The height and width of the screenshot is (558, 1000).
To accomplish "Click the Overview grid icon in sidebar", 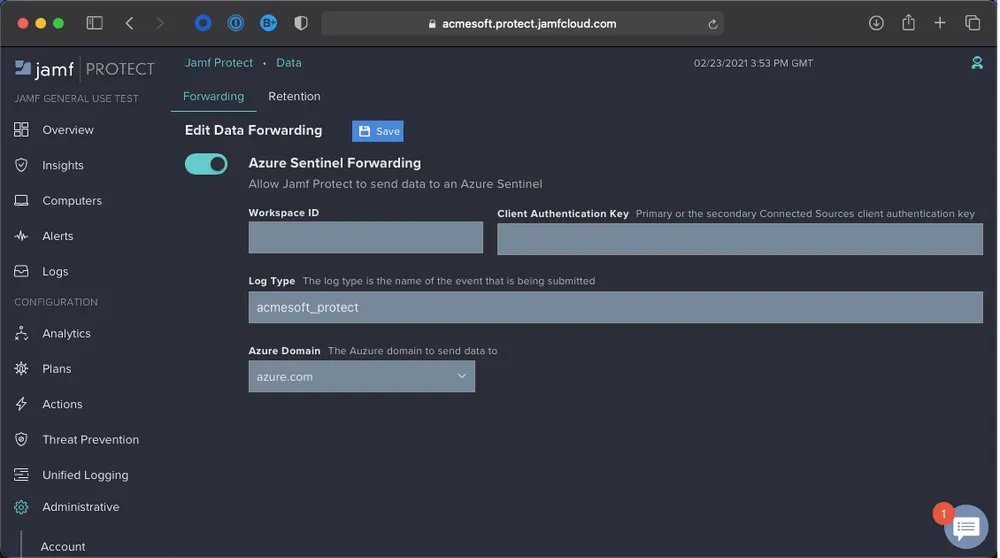I will (x=21, y=129).
